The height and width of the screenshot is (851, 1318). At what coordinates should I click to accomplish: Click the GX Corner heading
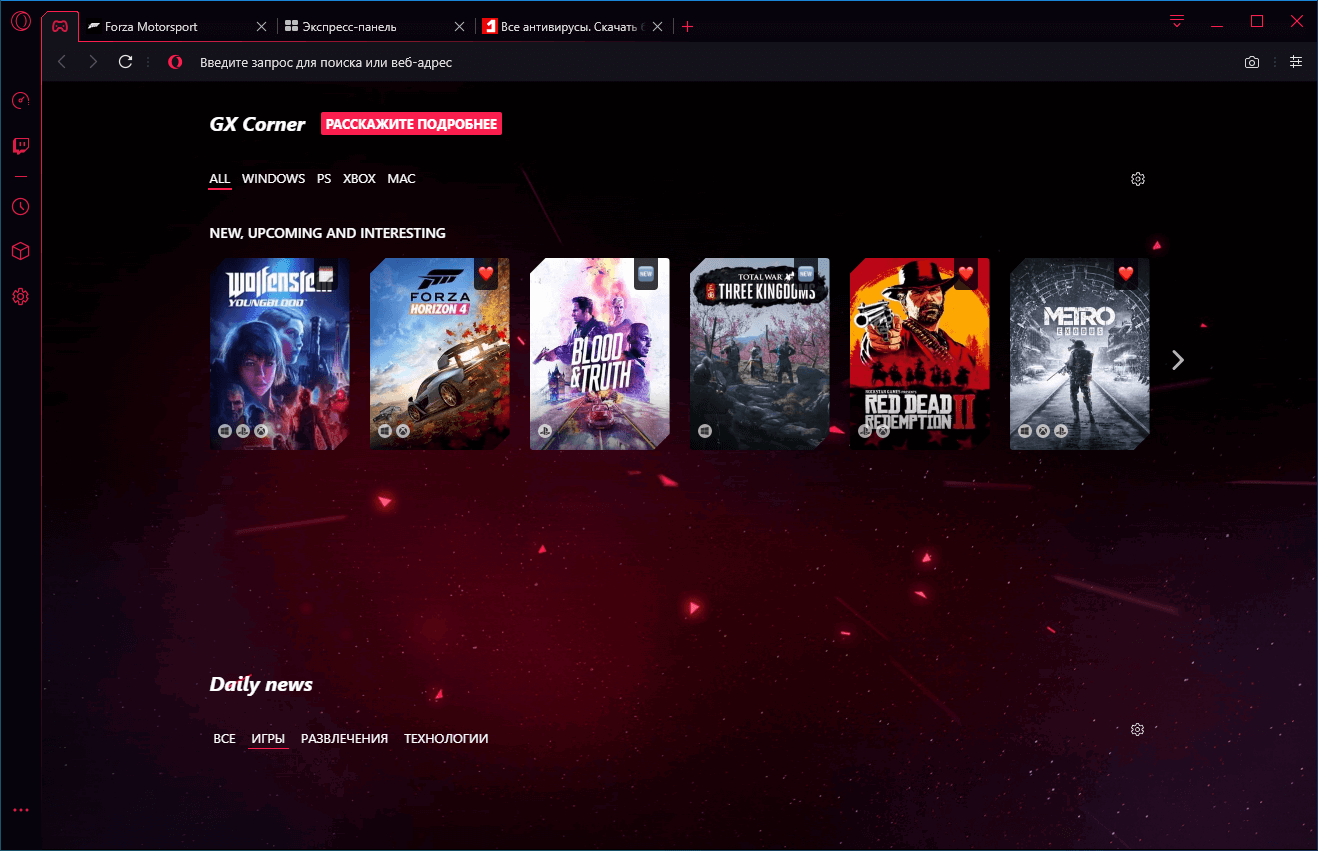[257, 125]
